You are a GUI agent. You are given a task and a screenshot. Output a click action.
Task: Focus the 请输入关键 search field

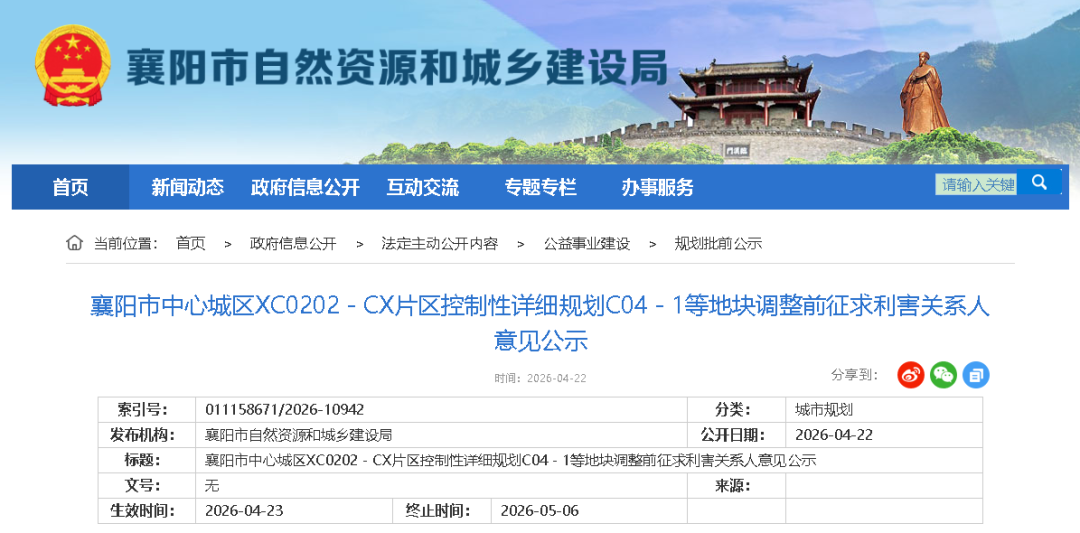976,184
